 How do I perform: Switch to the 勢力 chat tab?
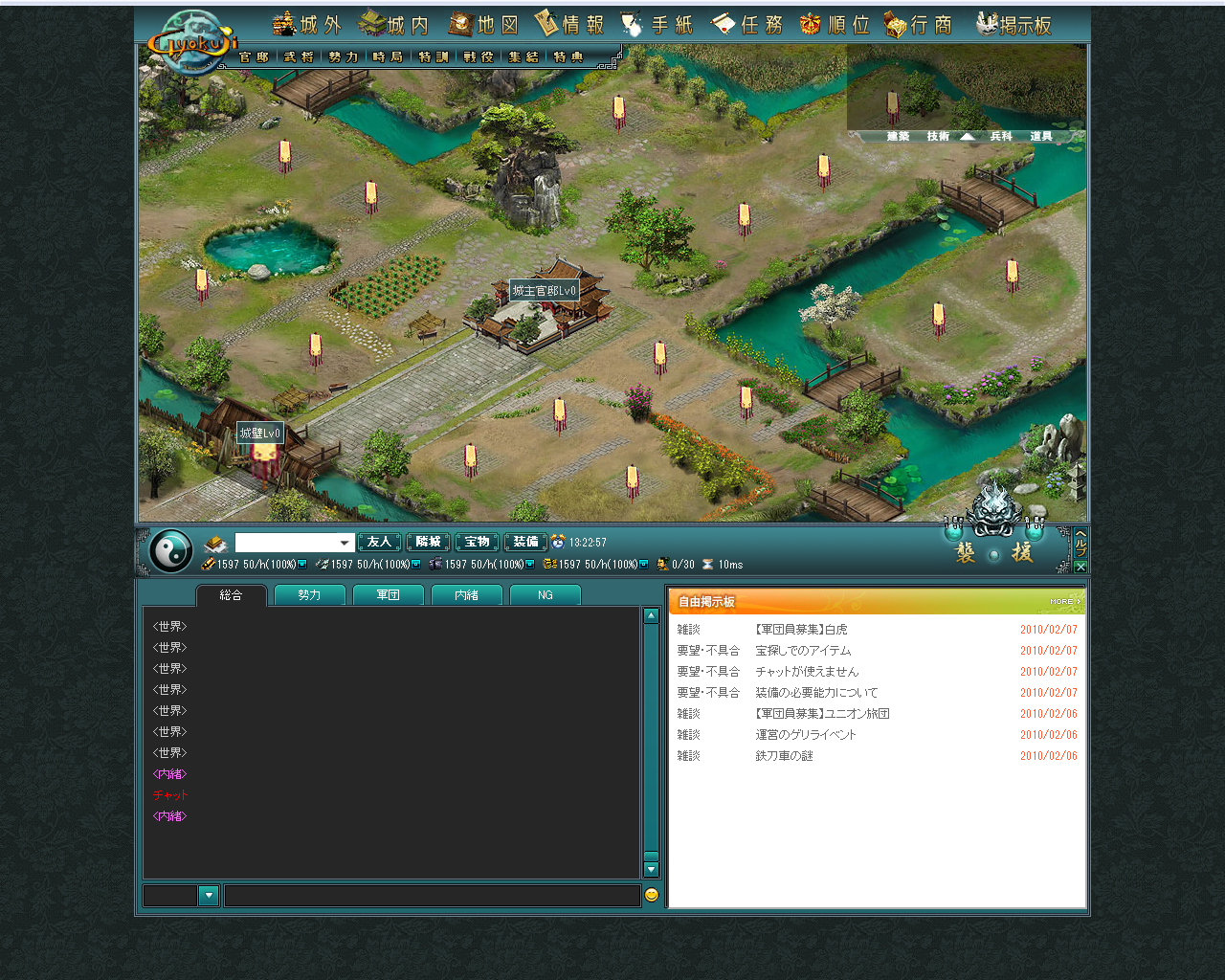(x=309, y=595)
